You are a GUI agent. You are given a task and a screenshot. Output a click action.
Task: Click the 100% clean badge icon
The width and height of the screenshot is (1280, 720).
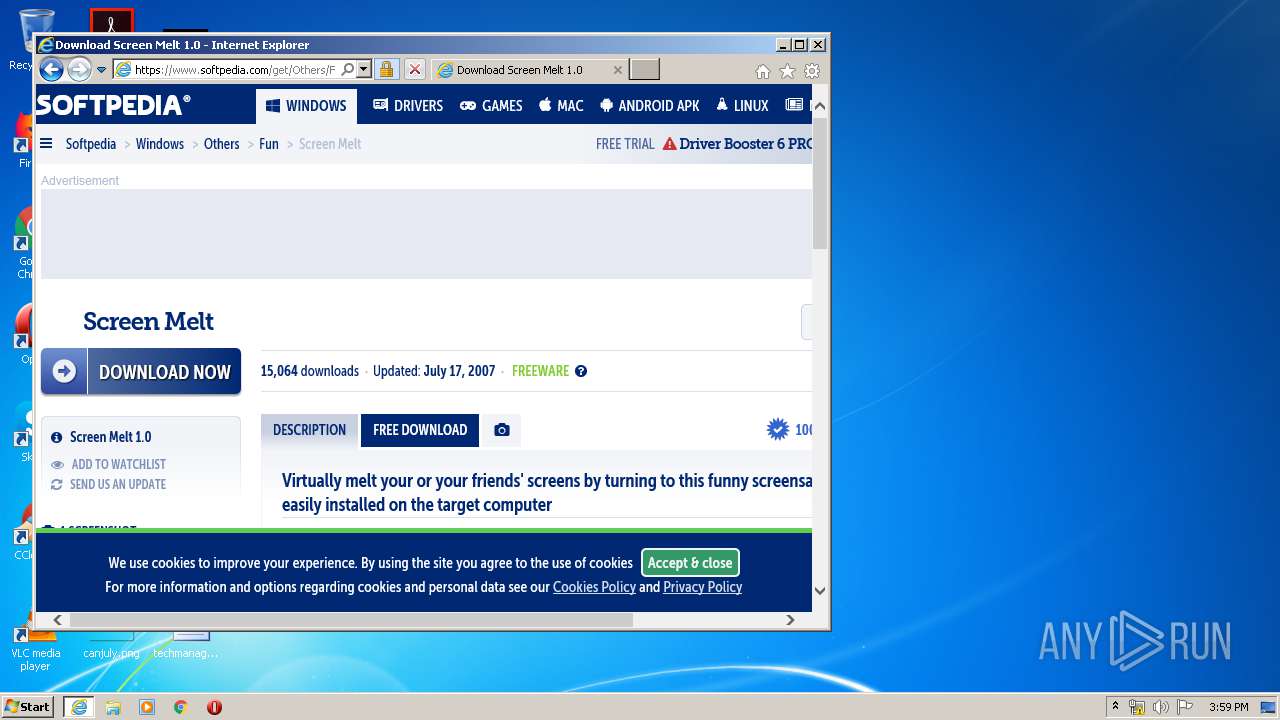777,429
